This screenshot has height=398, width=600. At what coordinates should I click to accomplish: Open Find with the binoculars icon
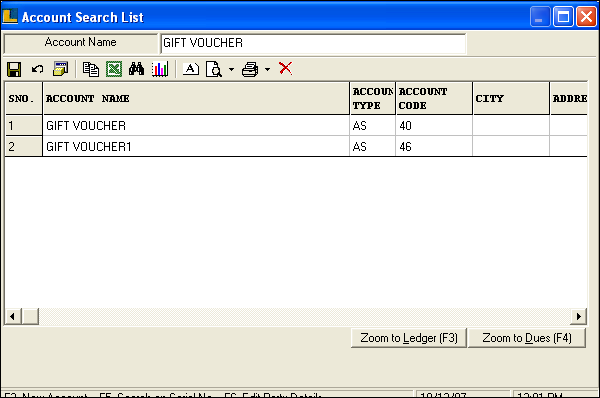(x=137, y=69)
